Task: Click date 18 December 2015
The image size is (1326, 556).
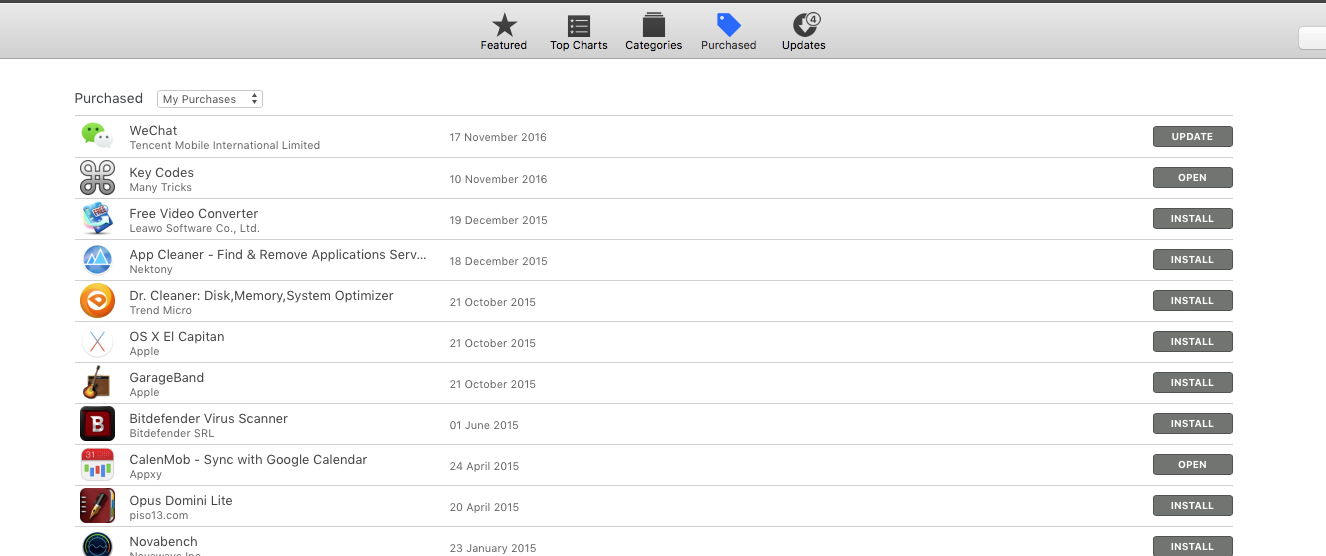Action: (498, 262)
